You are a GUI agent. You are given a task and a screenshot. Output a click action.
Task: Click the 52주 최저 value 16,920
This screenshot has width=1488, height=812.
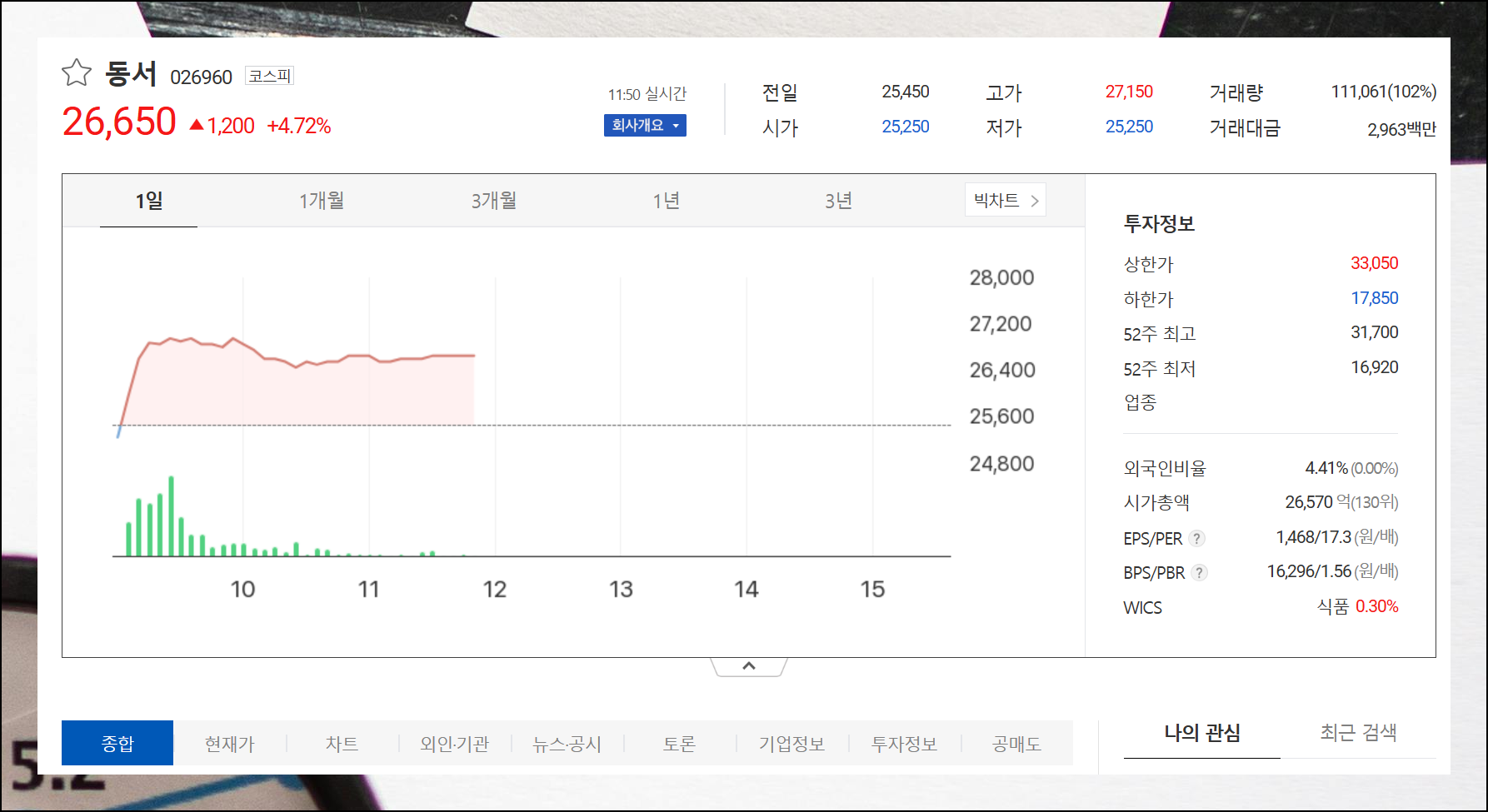click(x=1375, y=367)
